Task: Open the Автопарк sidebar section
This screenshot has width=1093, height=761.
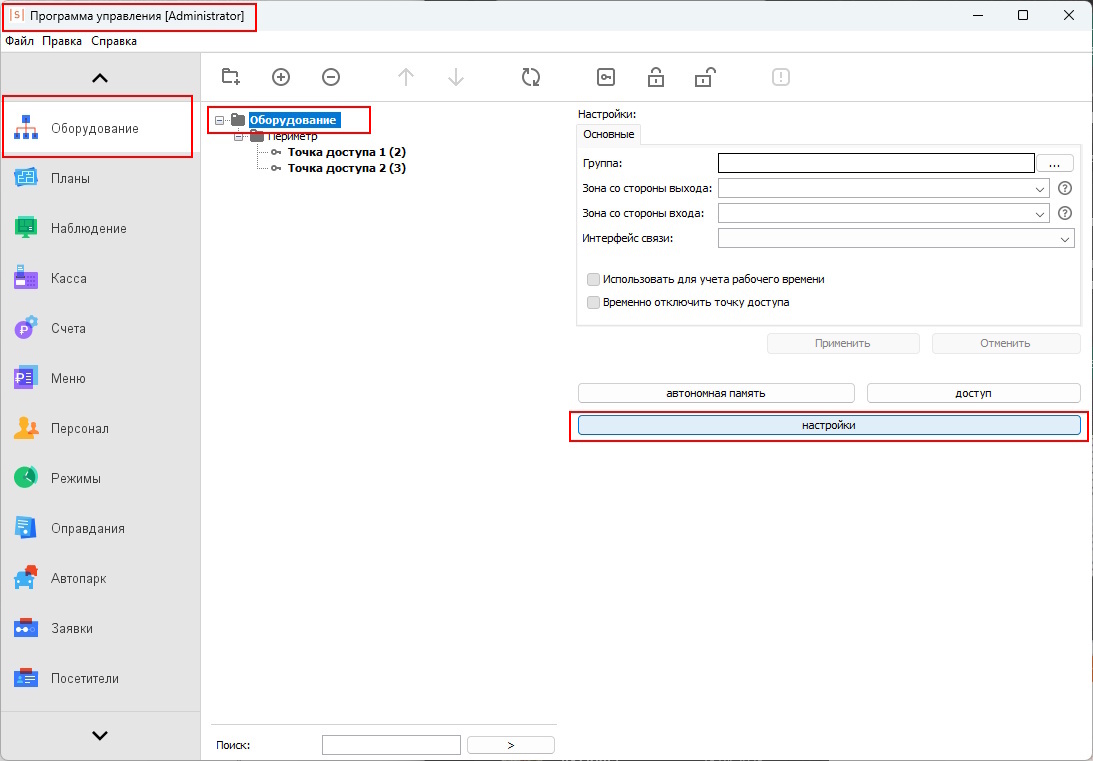Action: pos(100,578)
